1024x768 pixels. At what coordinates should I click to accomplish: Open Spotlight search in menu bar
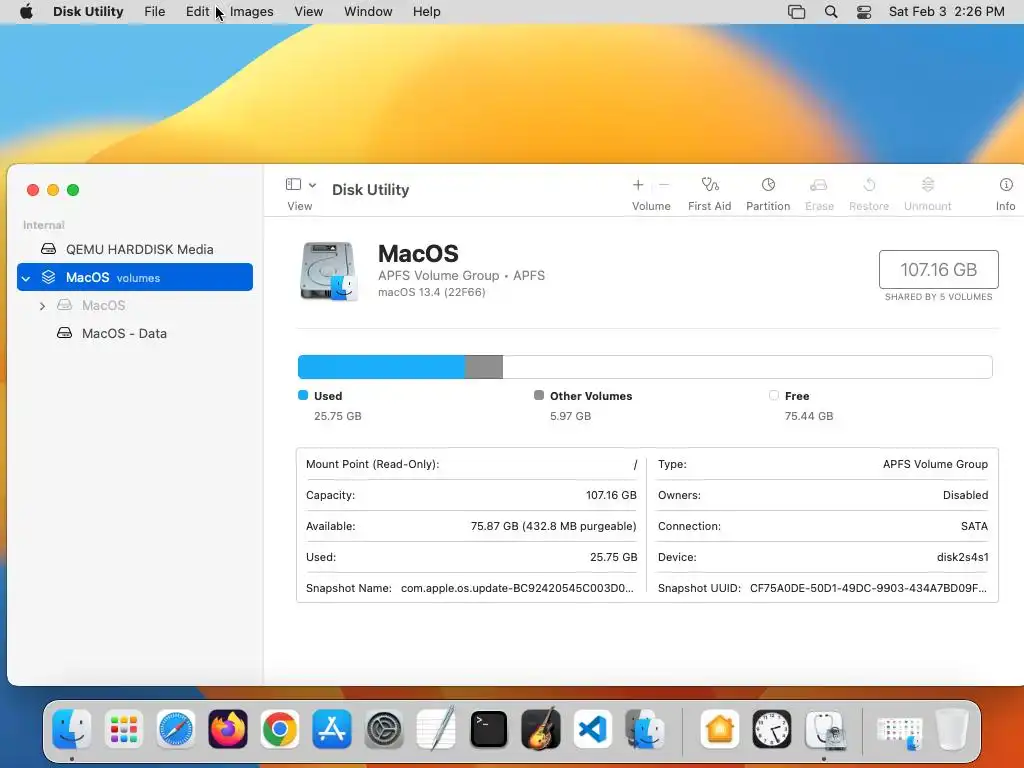pyautogui.click(x=831, y=12)
